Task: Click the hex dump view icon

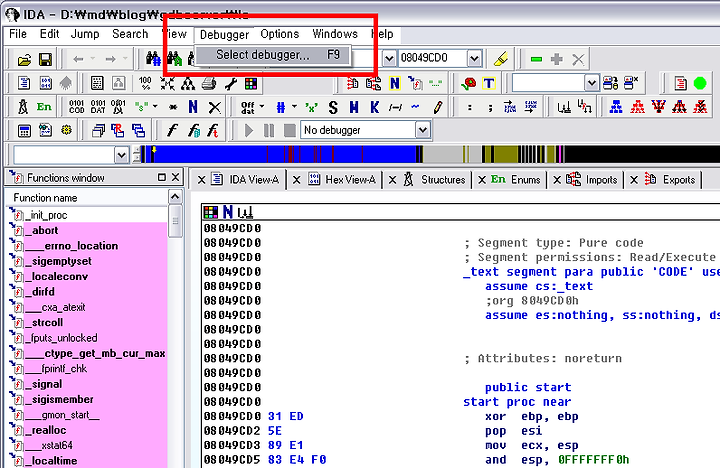Action: tap(45, 83)
